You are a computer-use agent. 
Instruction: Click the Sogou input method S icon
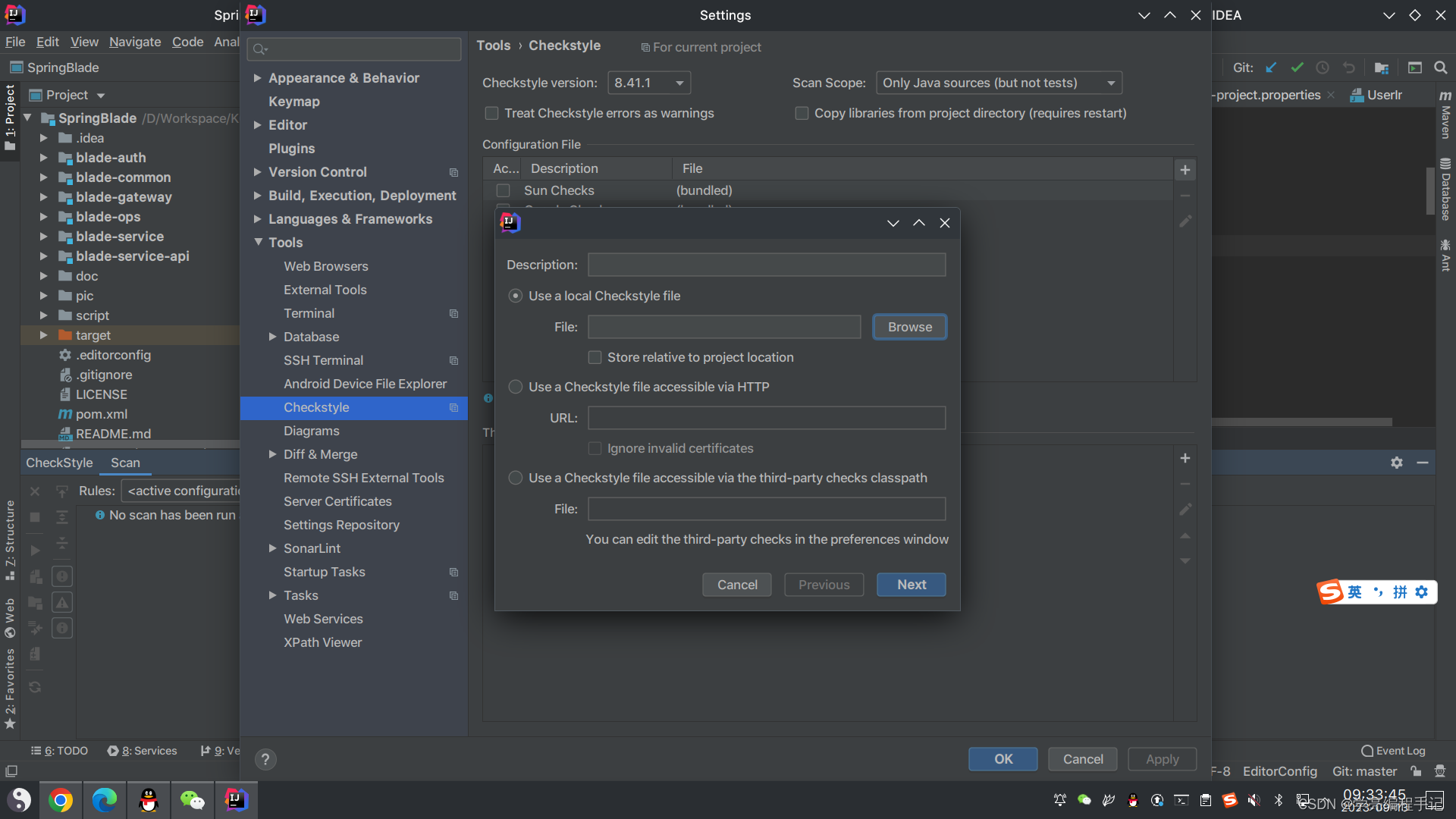point(1331,591)
